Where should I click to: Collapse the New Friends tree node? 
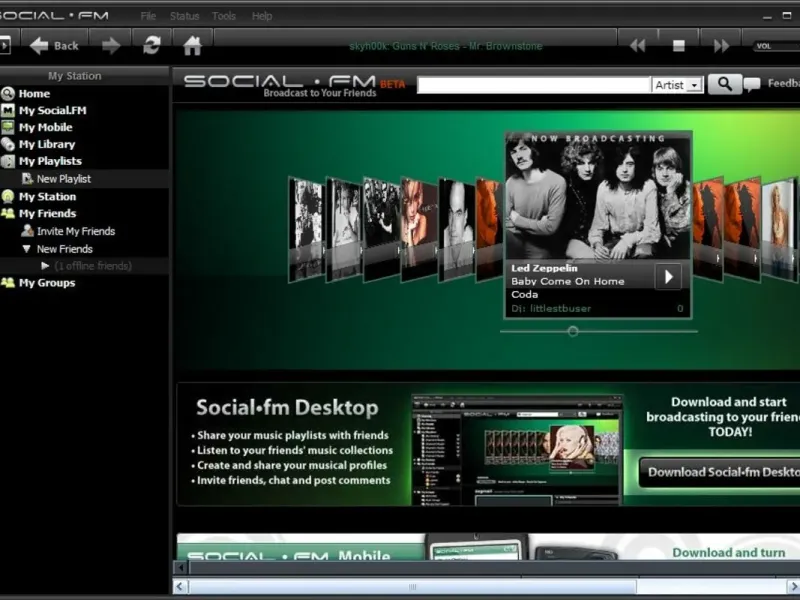(x=27, y=249)
